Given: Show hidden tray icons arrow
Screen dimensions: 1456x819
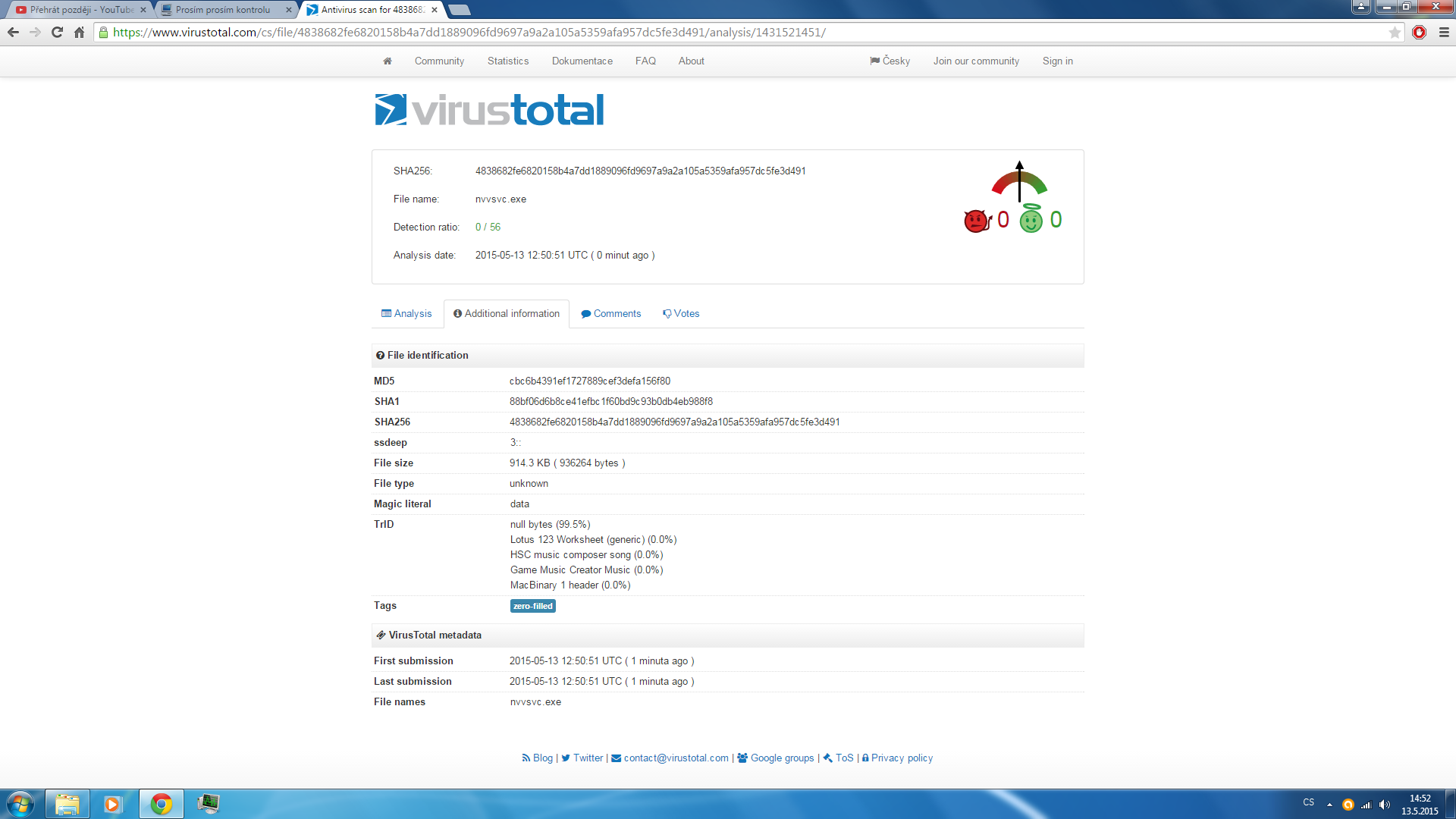Looking at the screenshot, I should click(x=1329, y=805).
